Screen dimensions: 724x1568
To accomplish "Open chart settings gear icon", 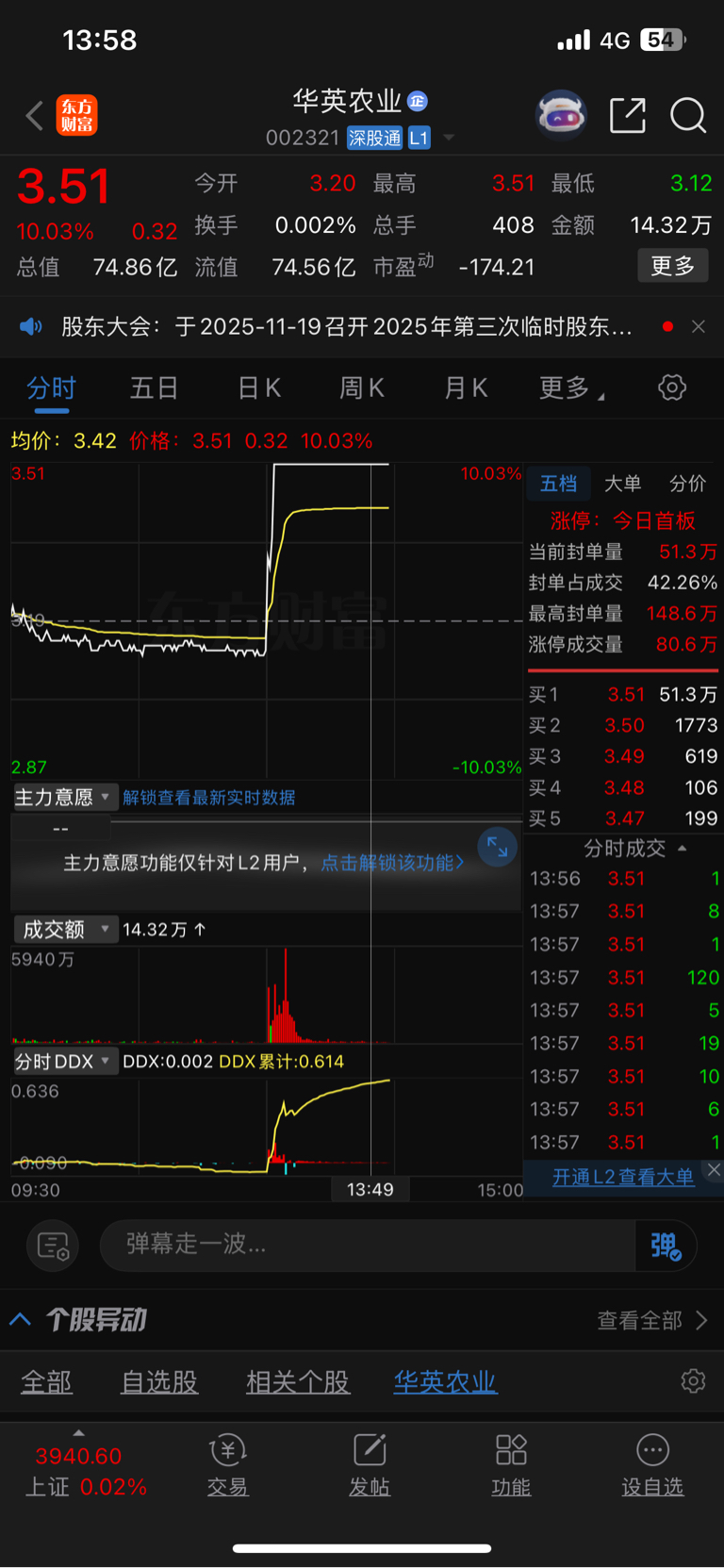I will pos(672,388).
